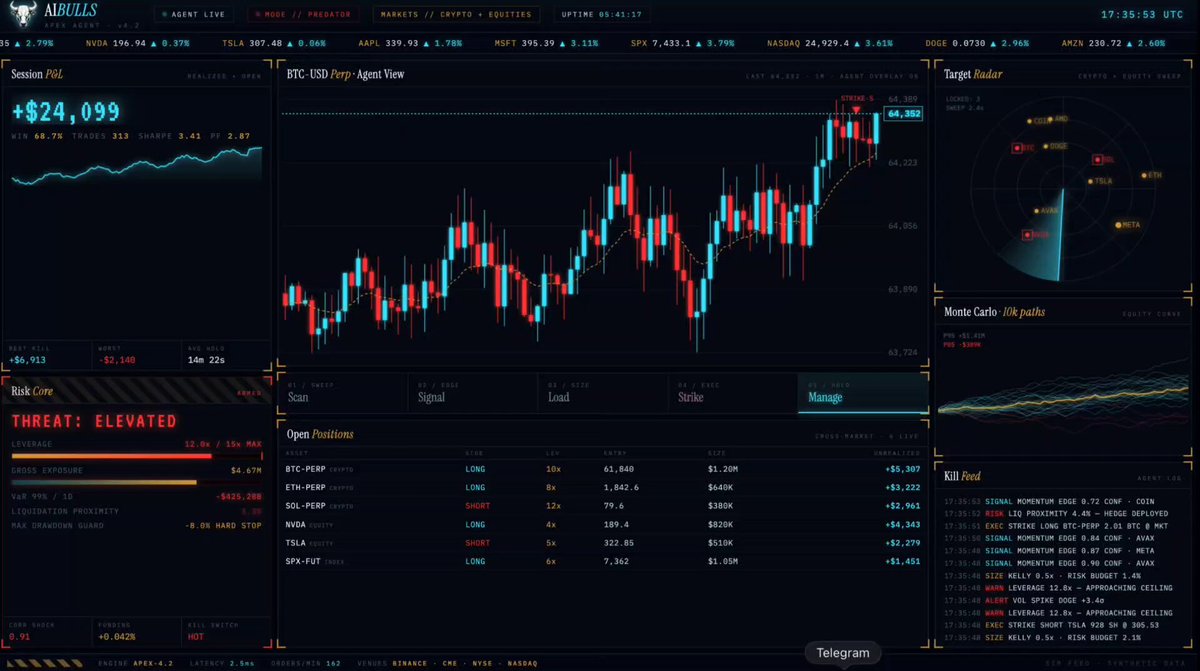This screenshot has width=1200, height=671.
Task: Click the TSLA dot on Target Radar
Action: point(1090,181)
